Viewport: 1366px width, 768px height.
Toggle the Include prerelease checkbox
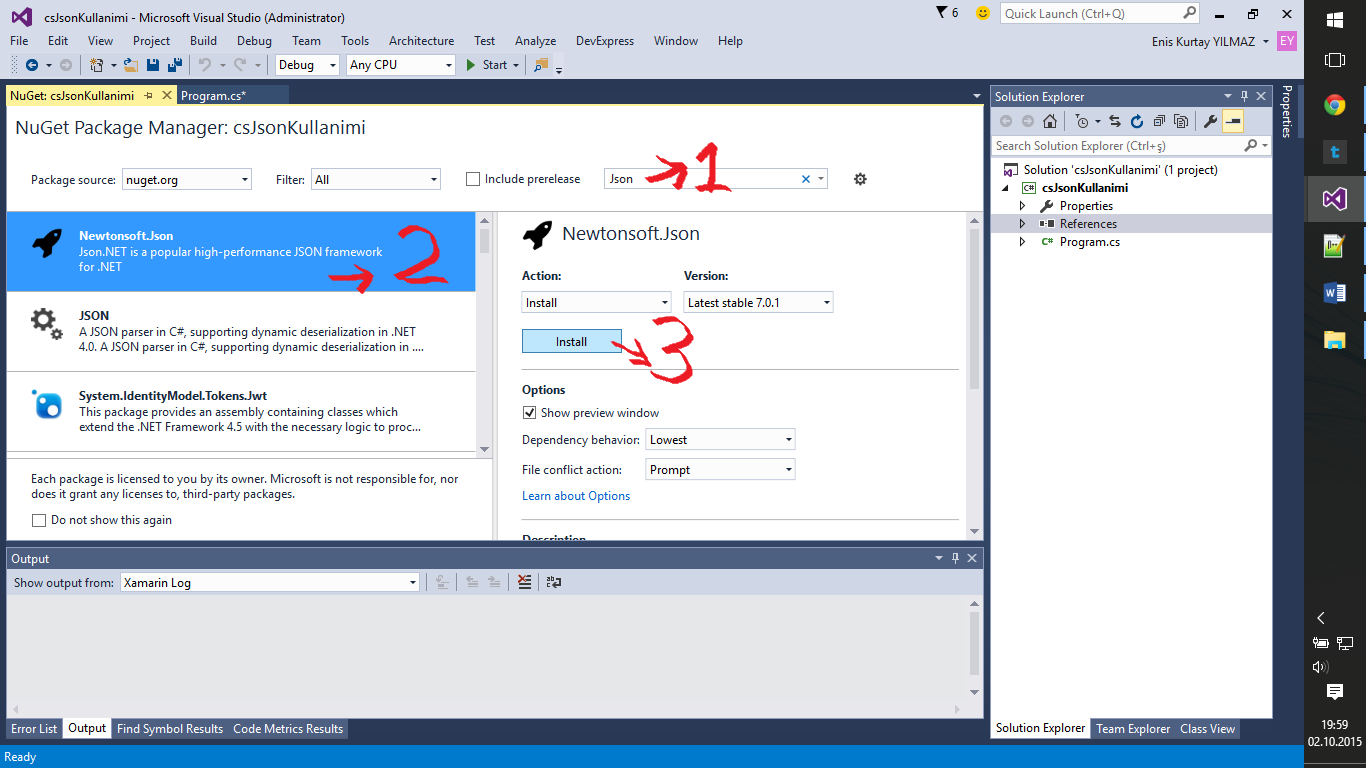click(x=473, y=179)
